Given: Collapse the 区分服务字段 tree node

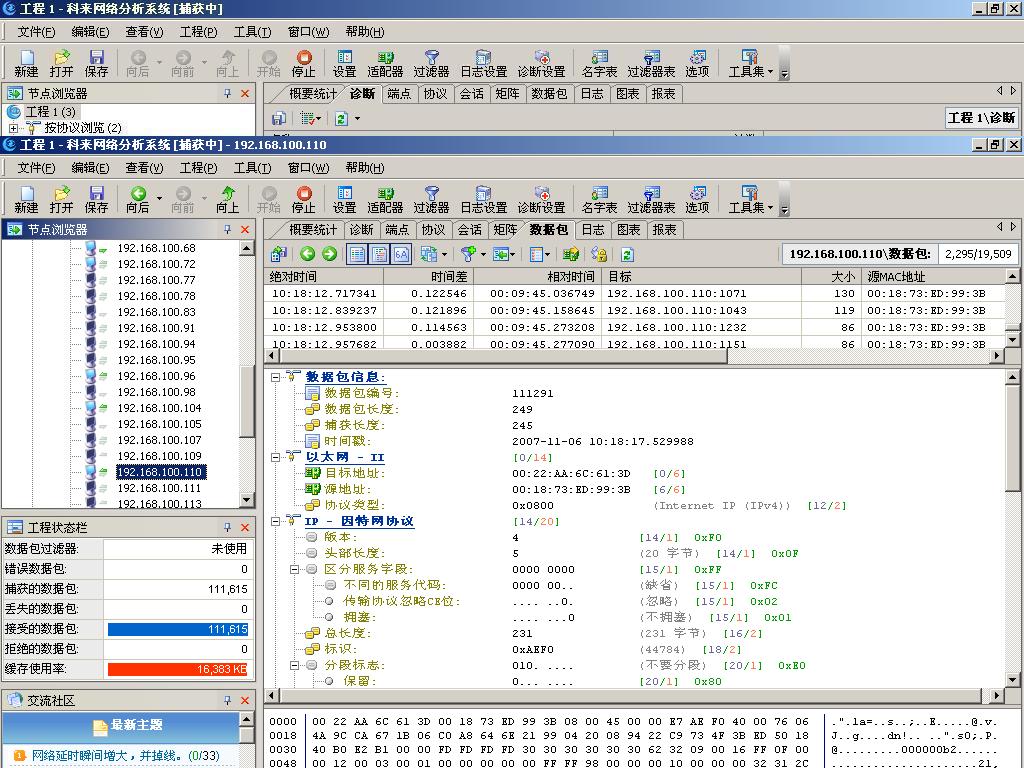Looking at the screenshot, I should (x=295, y=569).
